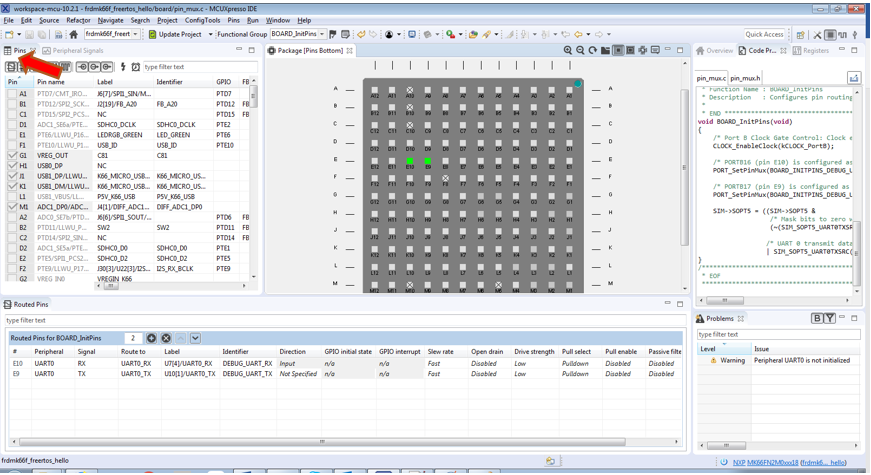The image size is (871, 475).
Task: Click the Y filter icon in Problems
Action: click(829, 318)
